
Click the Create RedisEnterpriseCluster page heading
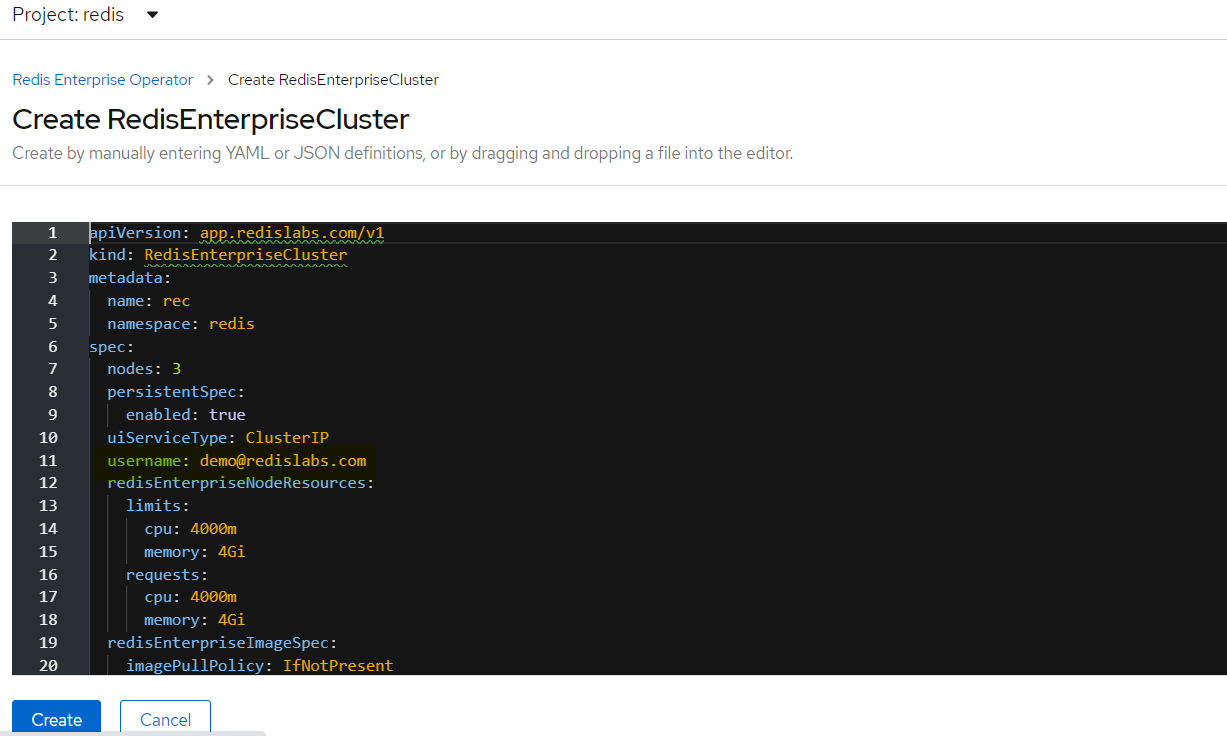point(211,120)
